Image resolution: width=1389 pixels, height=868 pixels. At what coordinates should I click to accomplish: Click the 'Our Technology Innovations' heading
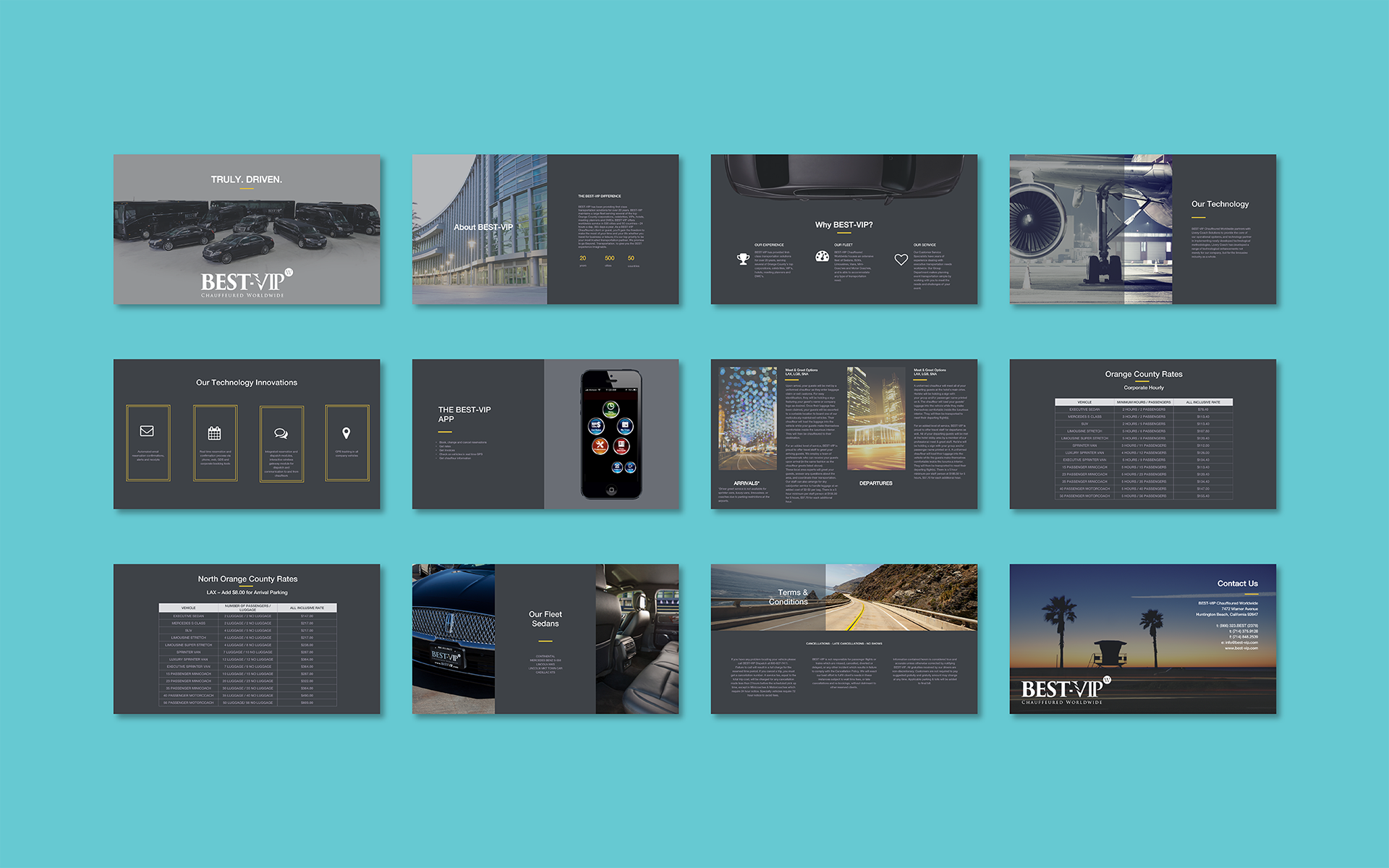tap(247, 383)
